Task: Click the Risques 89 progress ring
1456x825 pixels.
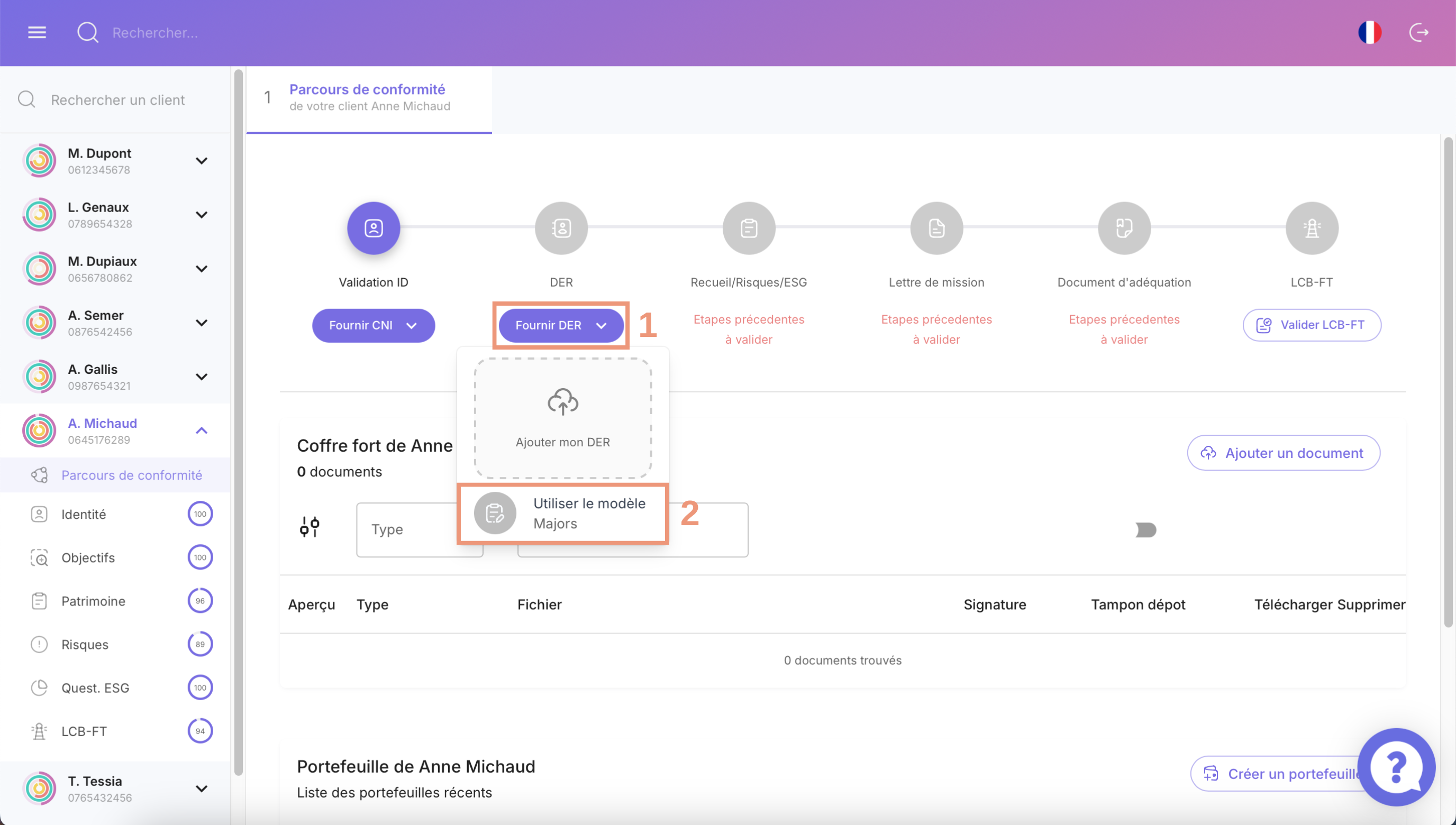Action: [200, 644]
